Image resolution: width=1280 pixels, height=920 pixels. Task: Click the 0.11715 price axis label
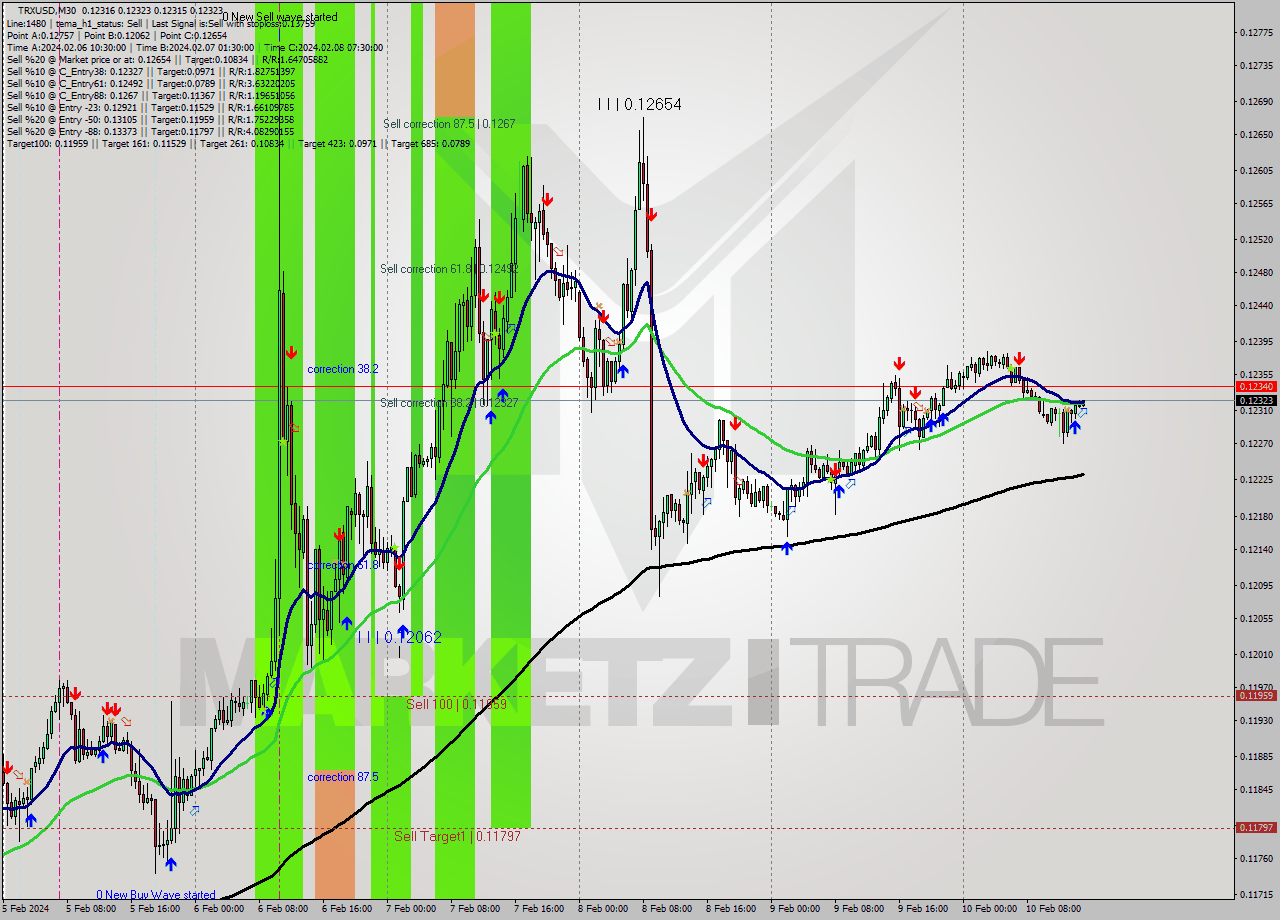[1255, 894]
